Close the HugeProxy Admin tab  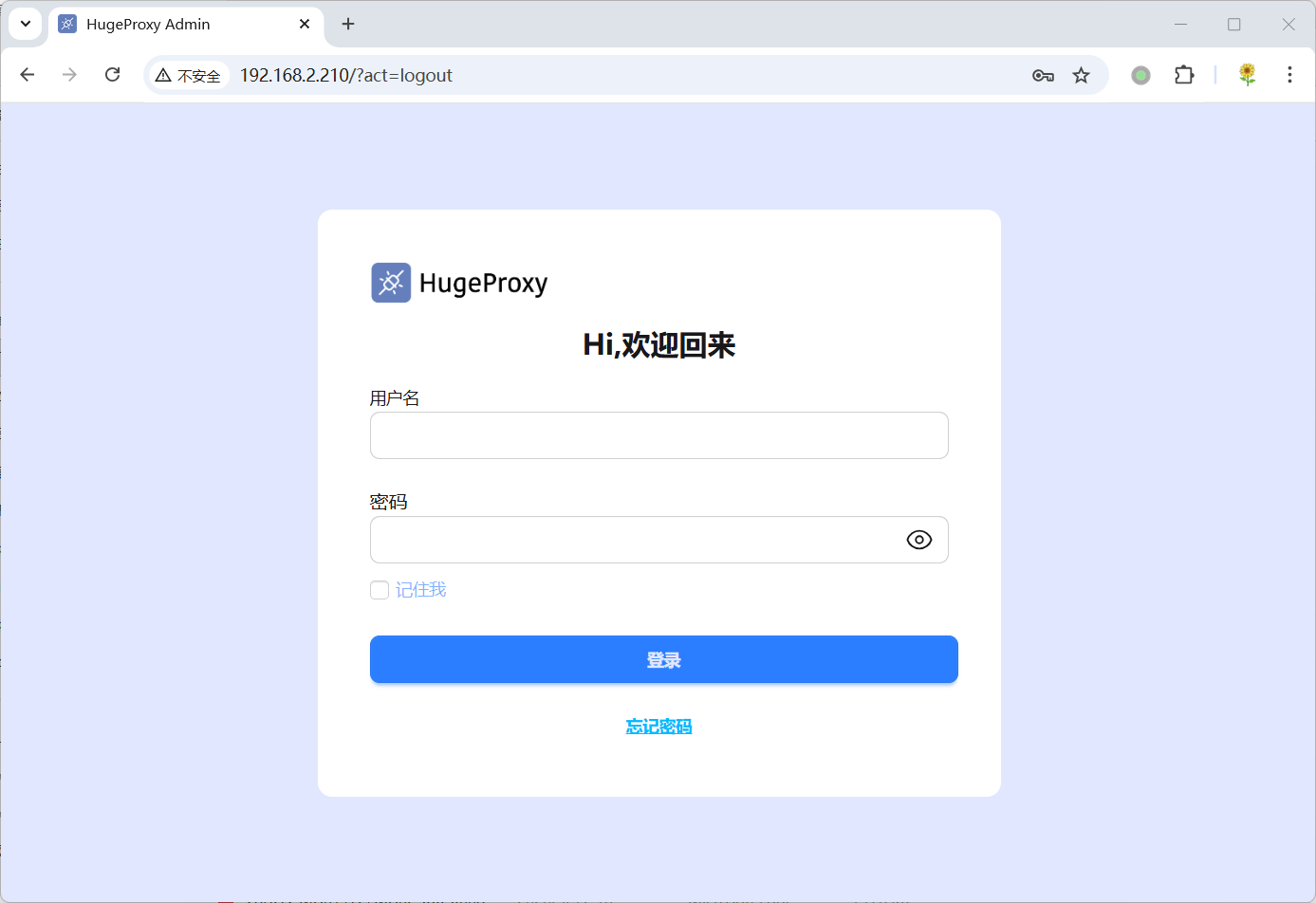304,24
